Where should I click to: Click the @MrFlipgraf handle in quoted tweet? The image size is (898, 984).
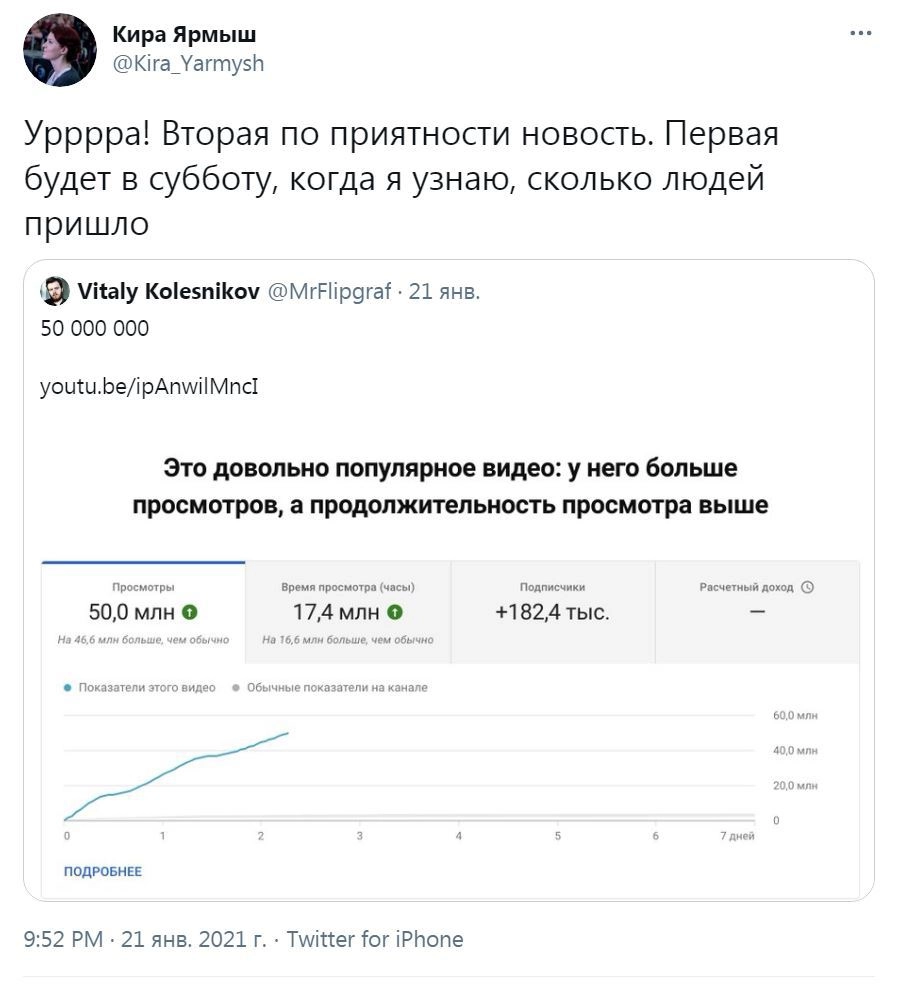pos(329,292)
